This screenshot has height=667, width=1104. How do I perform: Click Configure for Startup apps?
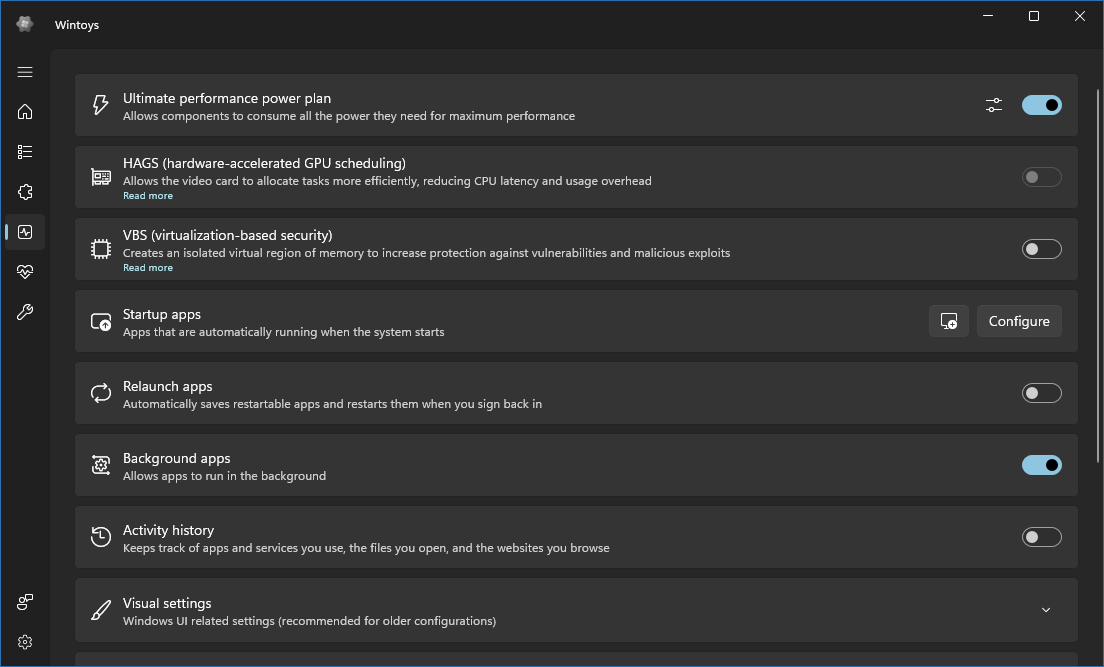click(1018, 321)
